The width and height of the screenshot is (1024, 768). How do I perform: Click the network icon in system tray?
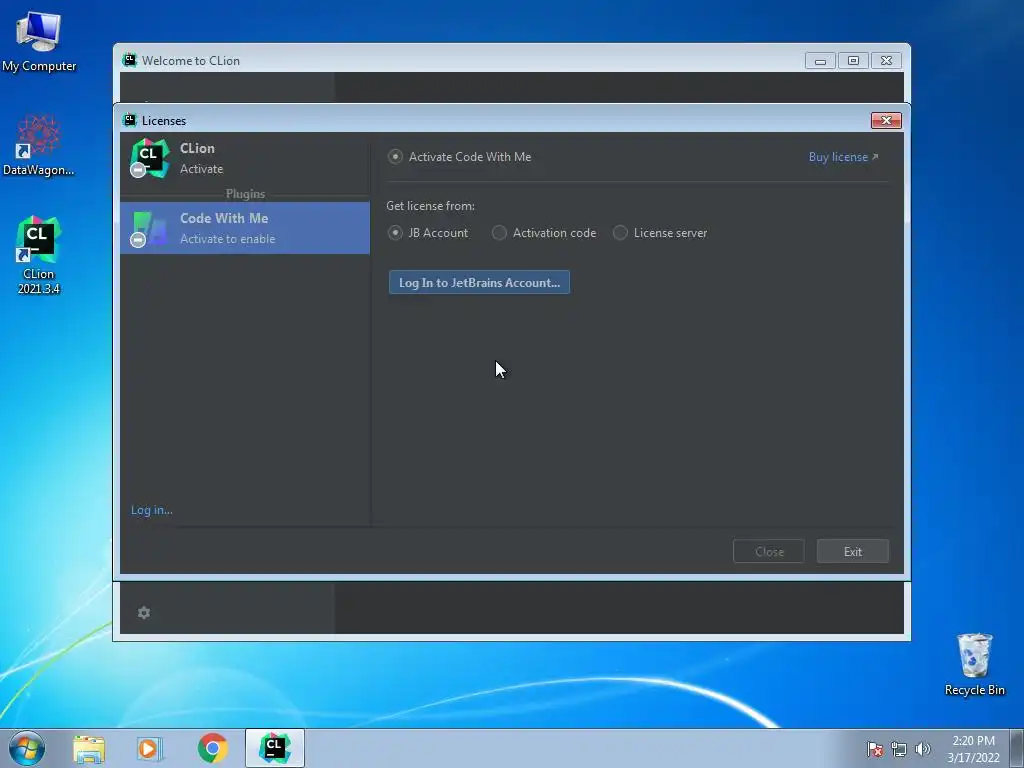point(899,749)
